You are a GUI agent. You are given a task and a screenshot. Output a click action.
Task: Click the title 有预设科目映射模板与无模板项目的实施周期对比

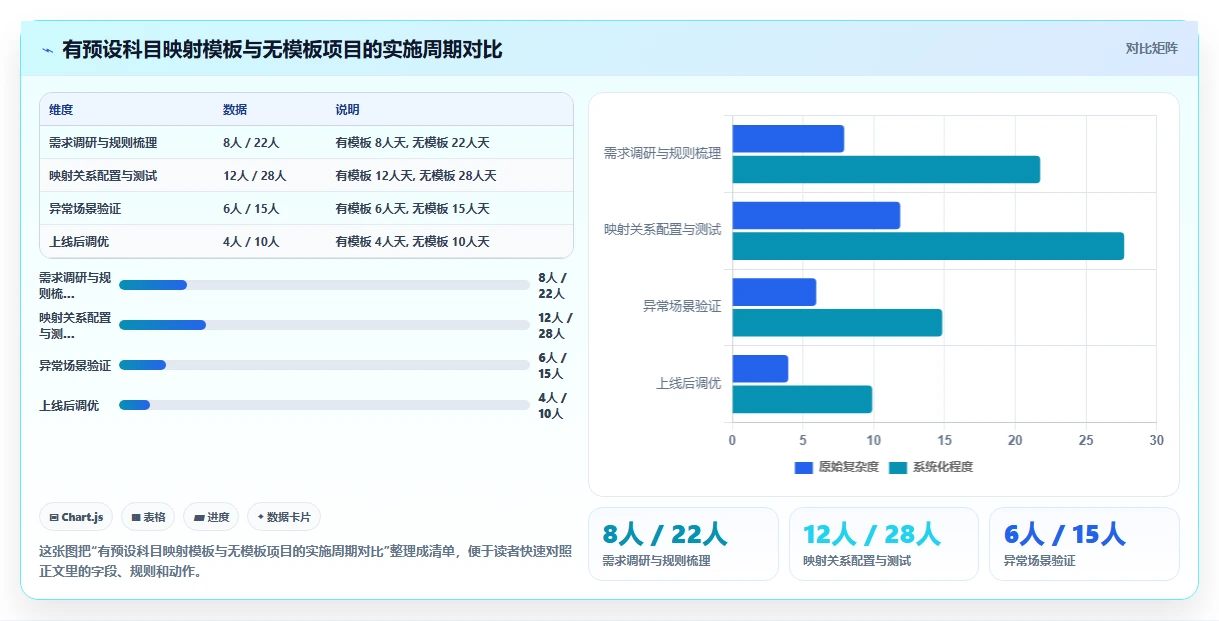click(282, 49)
